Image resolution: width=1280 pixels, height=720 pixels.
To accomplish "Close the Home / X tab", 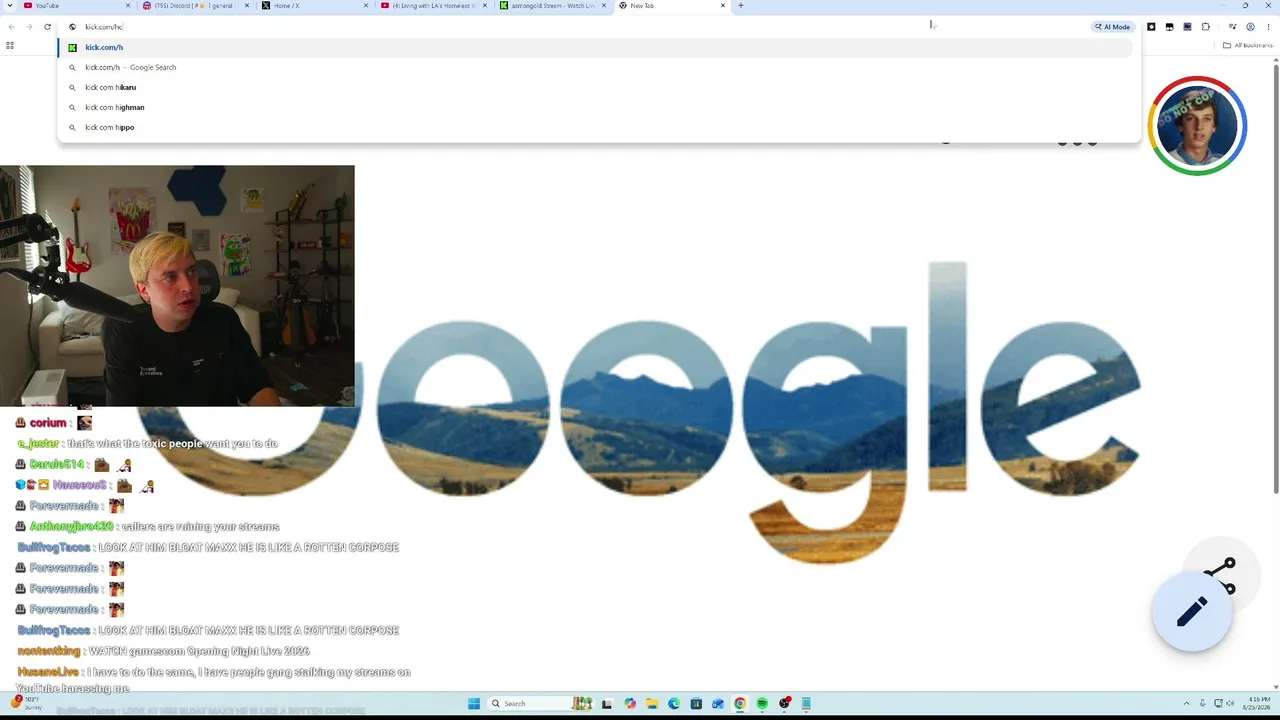I will tap(366, 6).
